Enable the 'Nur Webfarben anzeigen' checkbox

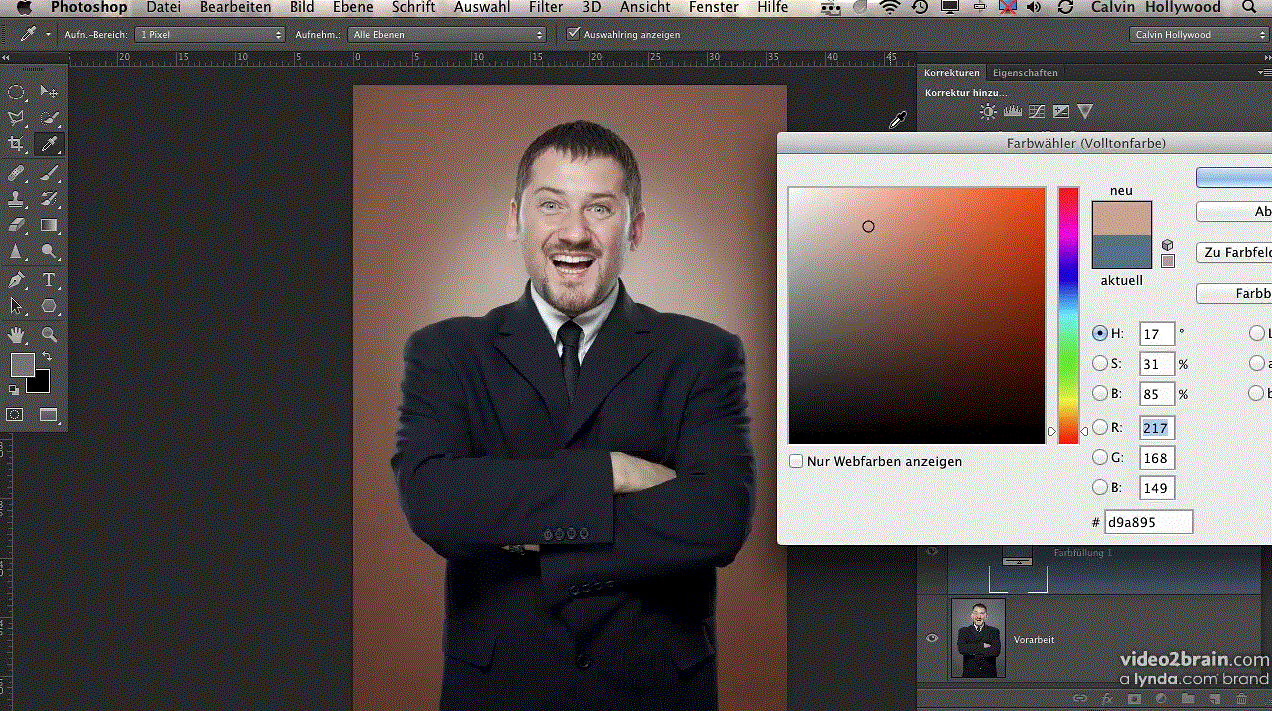[796, 461]
